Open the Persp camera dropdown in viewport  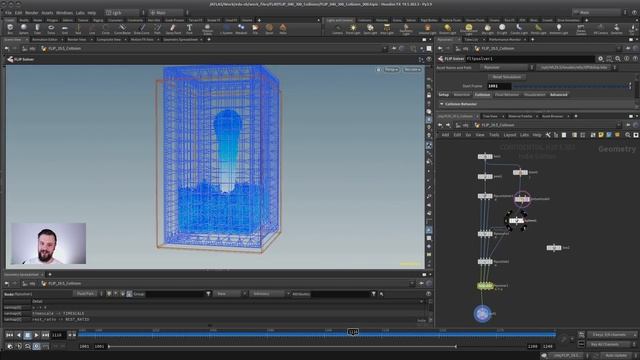[391, 70]
